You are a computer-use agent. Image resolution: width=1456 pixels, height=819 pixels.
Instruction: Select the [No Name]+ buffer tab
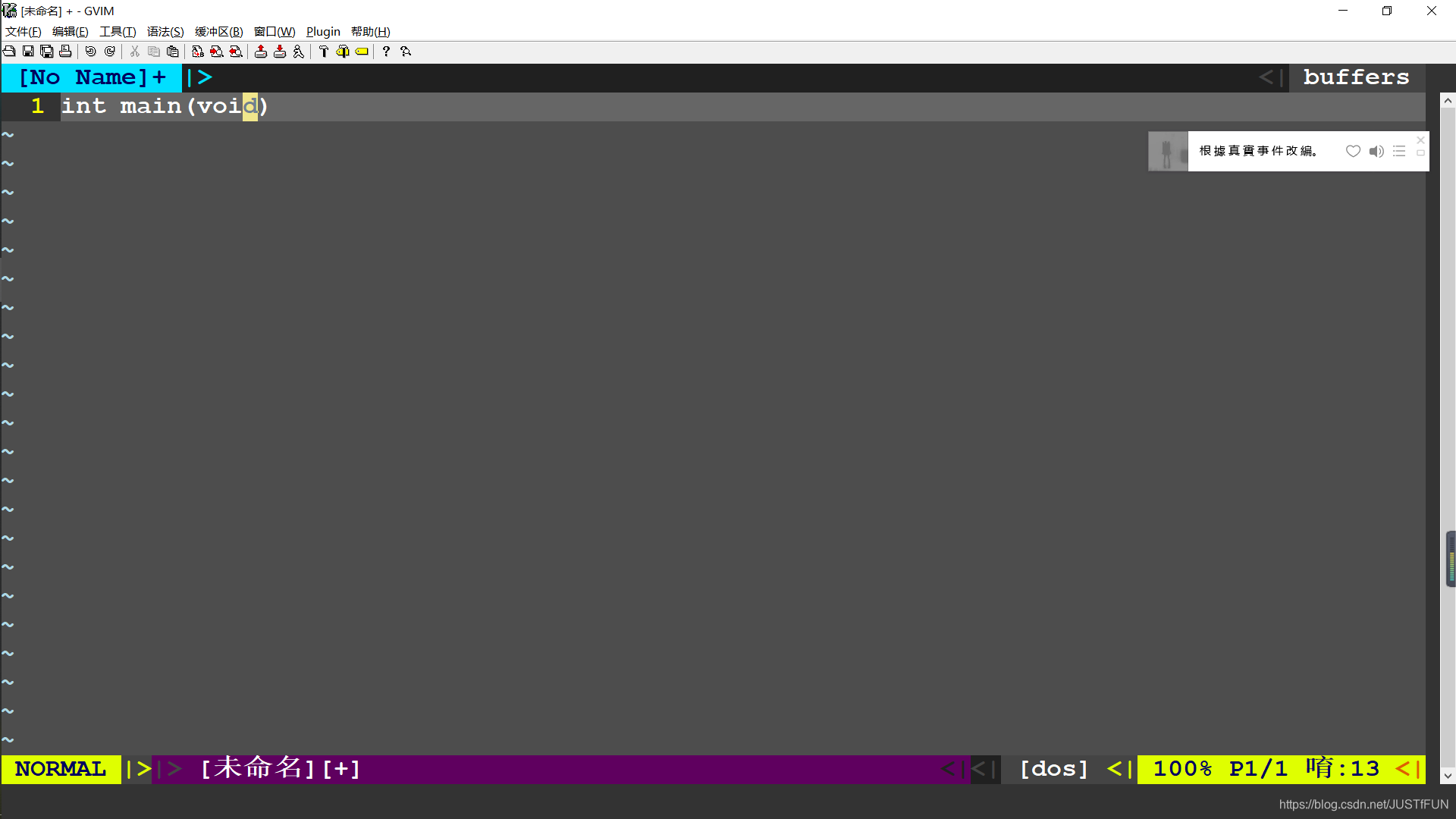coord(92,77)
